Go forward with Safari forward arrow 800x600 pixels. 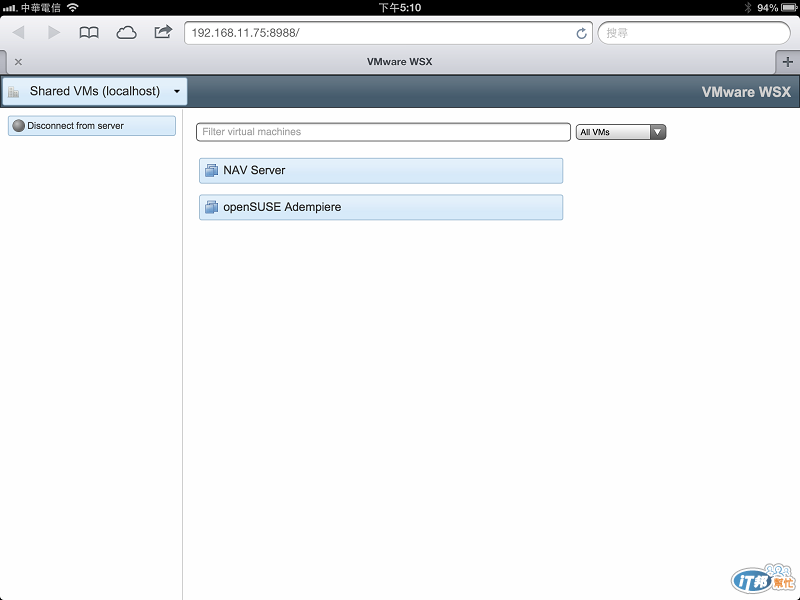coord(54,33)
